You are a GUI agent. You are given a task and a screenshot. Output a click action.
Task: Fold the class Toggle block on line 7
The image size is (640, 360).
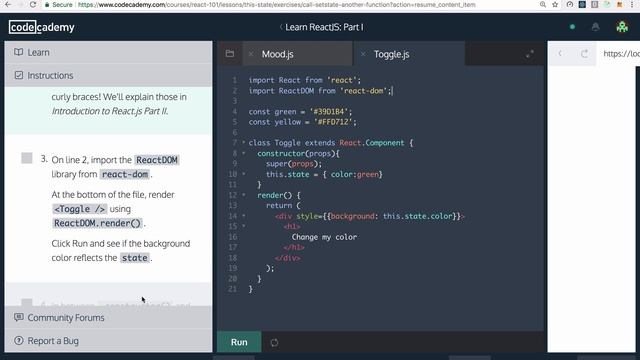point(244,142)
